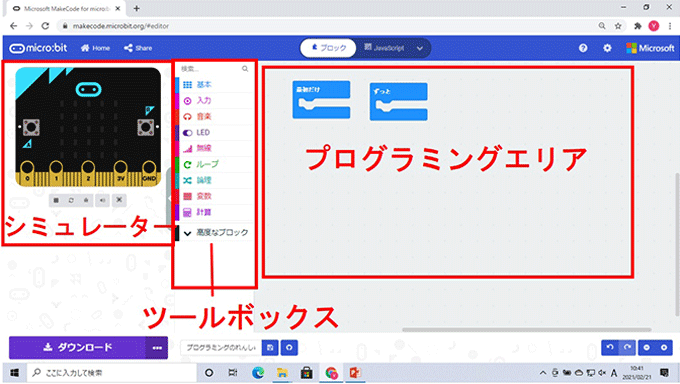Click the workspace horizontal scrollbar
Image resolution: width=680 pixels, height=384 pixels.
526,330
